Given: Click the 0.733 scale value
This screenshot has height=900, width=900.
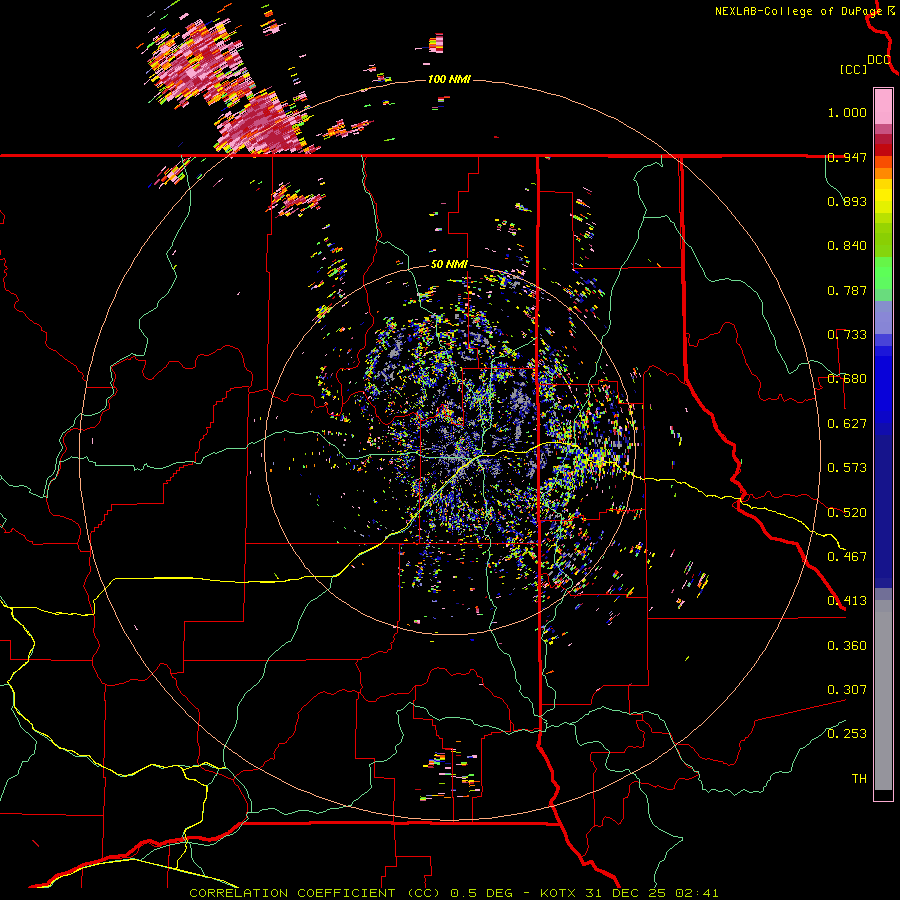Looking at the screenshot, I should click(847, 335).
